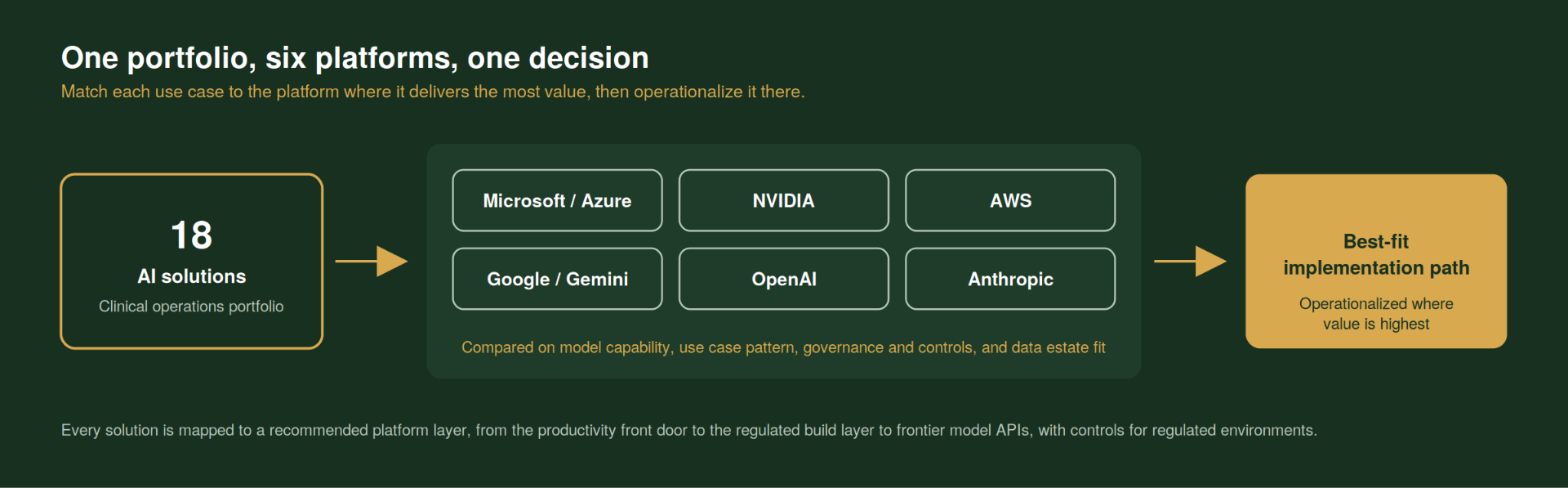
Task: Click the arrow after the AI solutions box
Action: click(372, 262)
